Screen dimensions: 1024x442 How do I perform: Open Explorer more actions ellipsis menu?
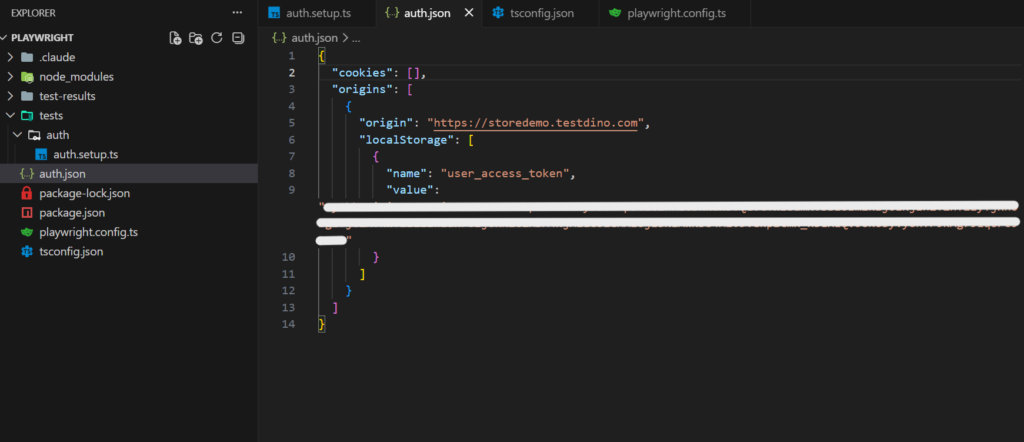pos(236,13)
